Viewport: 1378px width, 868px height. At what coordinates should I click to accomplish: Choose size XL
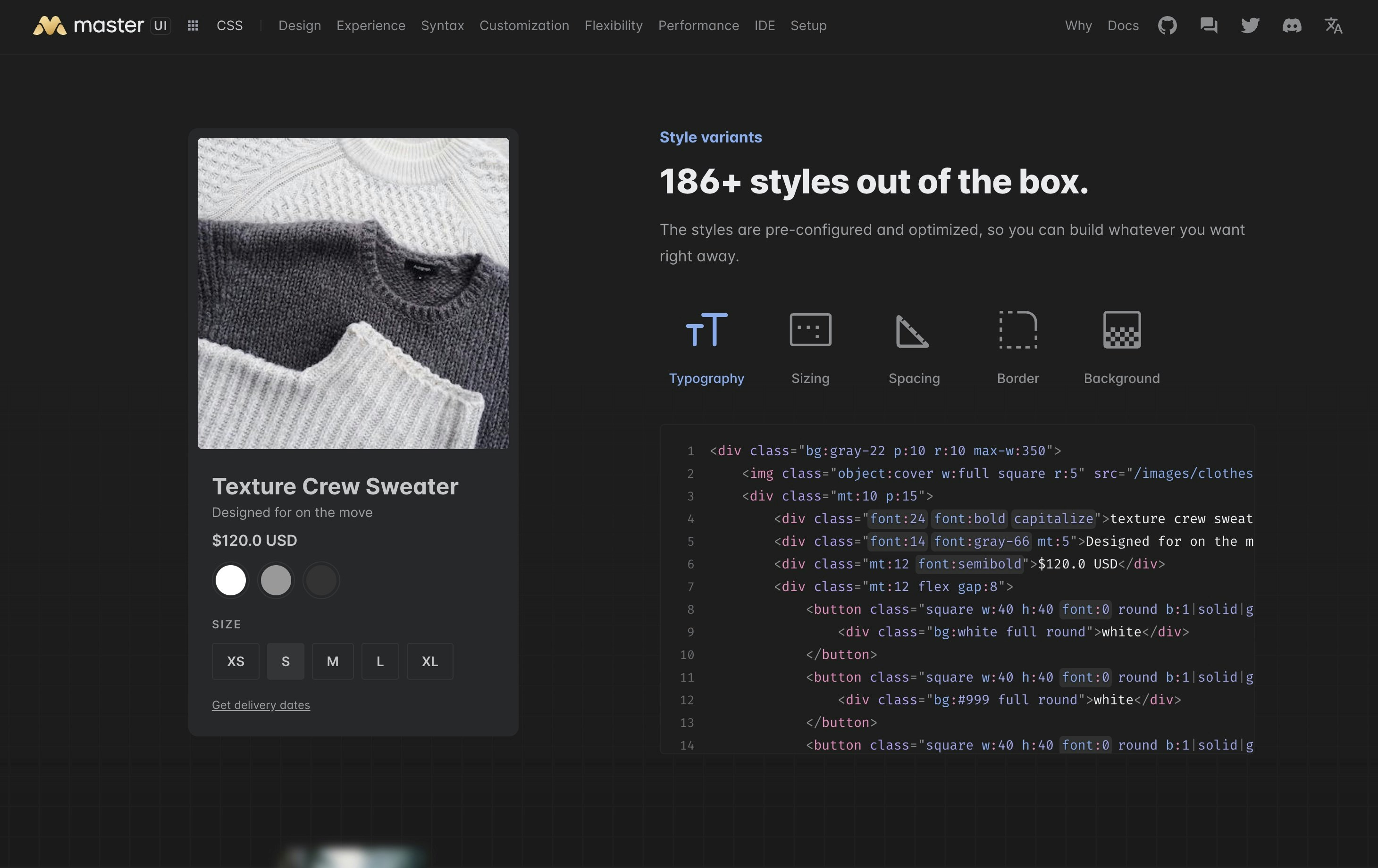coord(430,661)
